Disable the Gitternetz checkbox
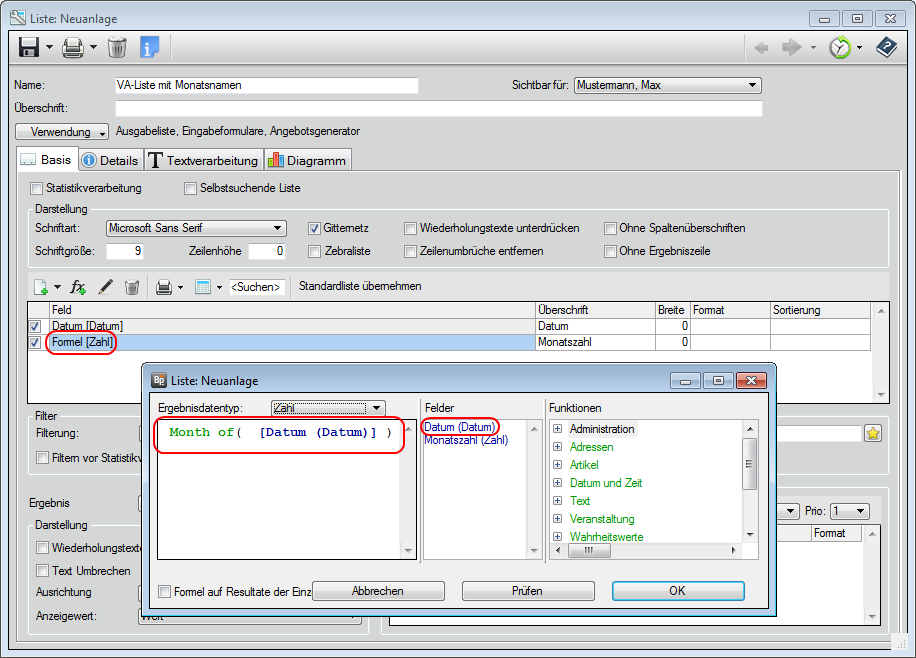 click(314, 228)
